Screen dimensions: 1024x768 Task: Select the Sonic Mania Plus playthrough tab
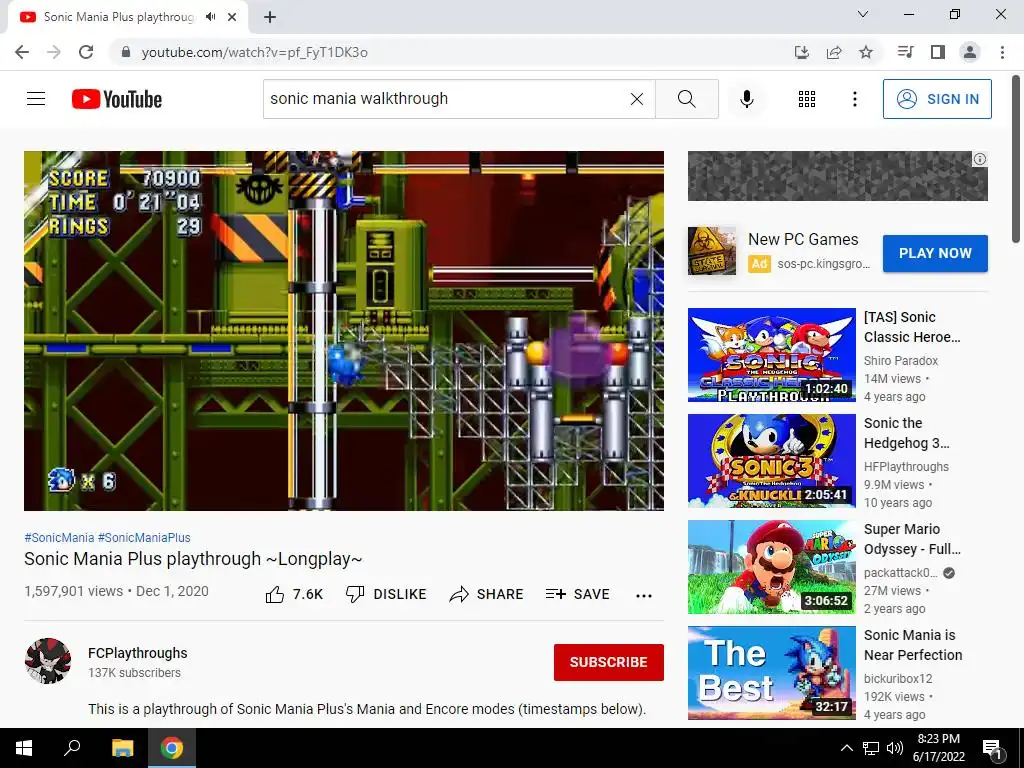[118, 17]
